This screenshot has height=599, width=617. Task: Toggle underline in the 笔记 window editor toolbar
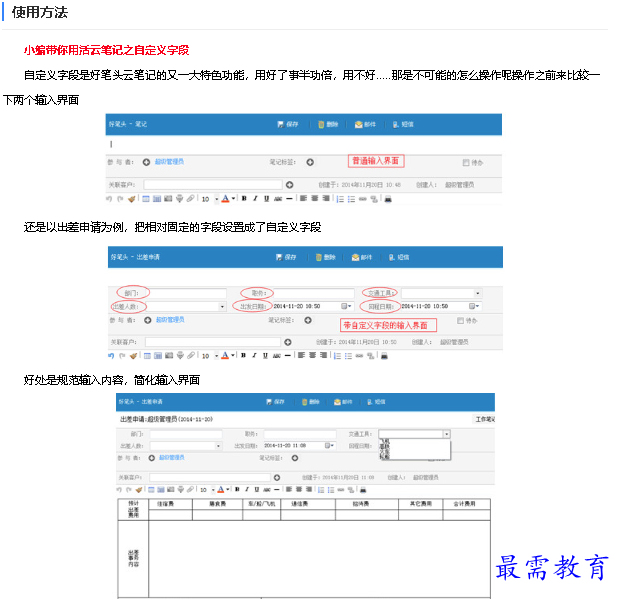266,199
